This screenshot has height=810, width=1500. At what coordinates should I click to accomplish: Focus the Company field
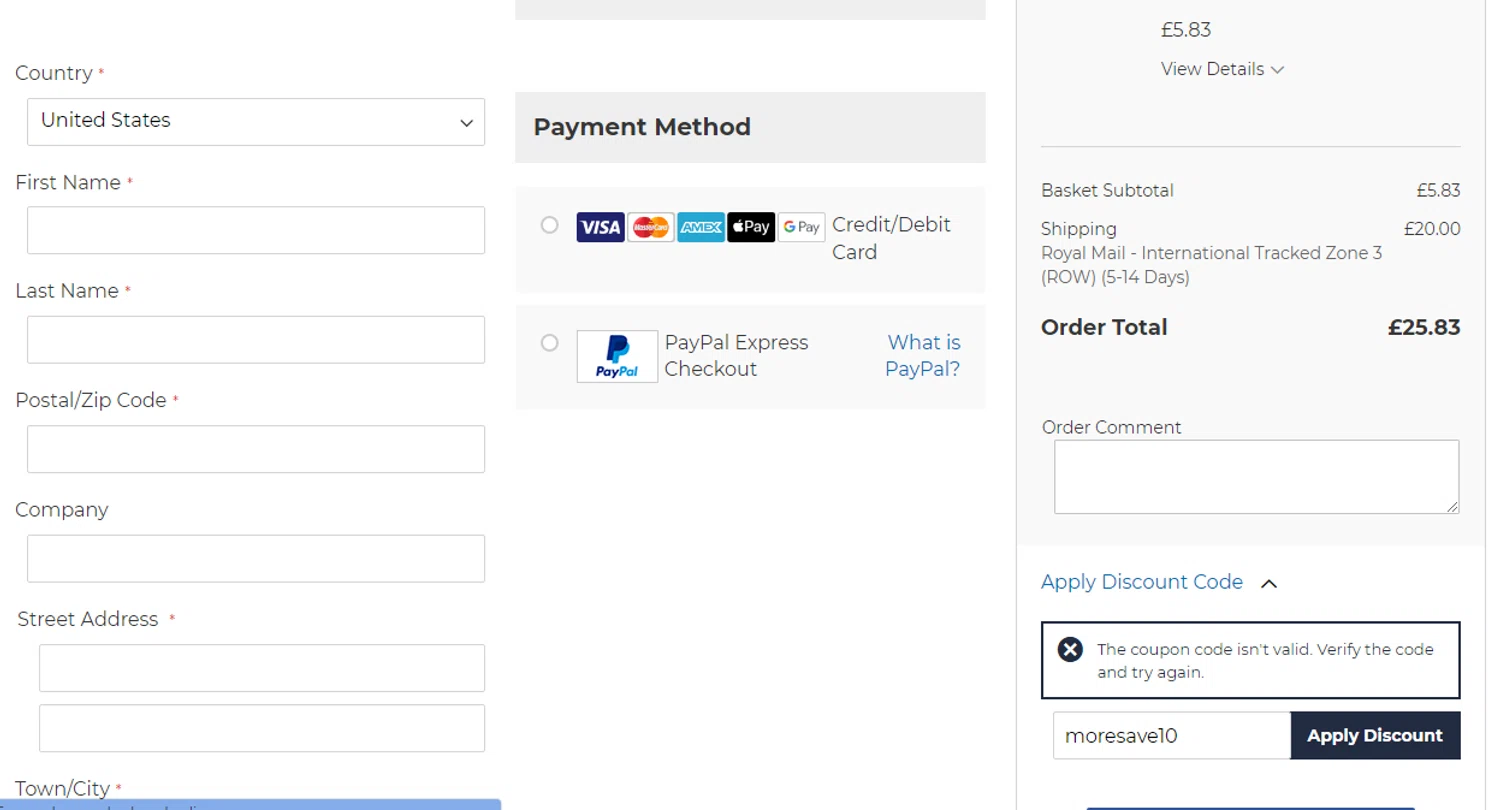256,558
